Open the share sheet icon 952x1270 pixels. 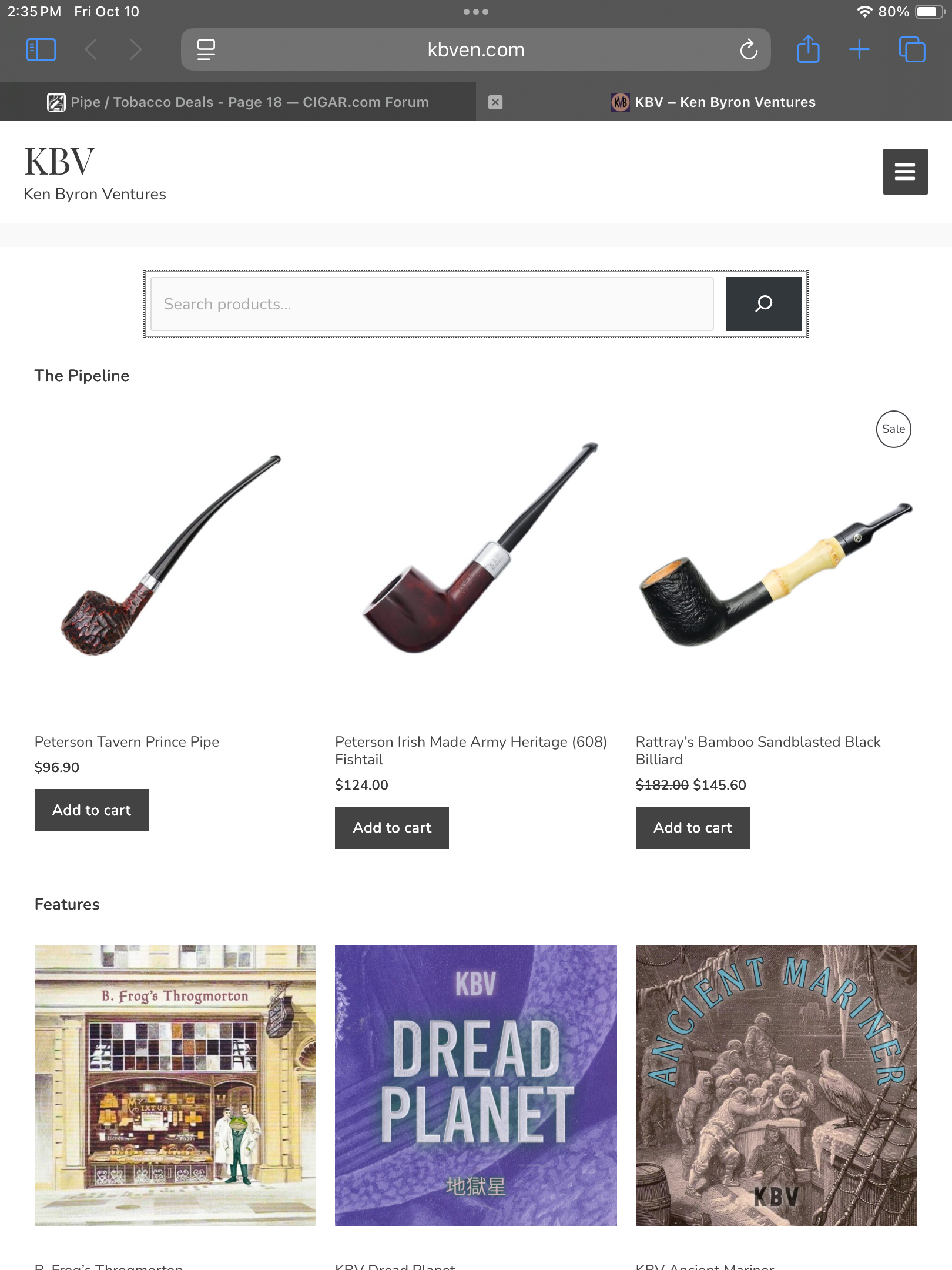click(808, 49)
